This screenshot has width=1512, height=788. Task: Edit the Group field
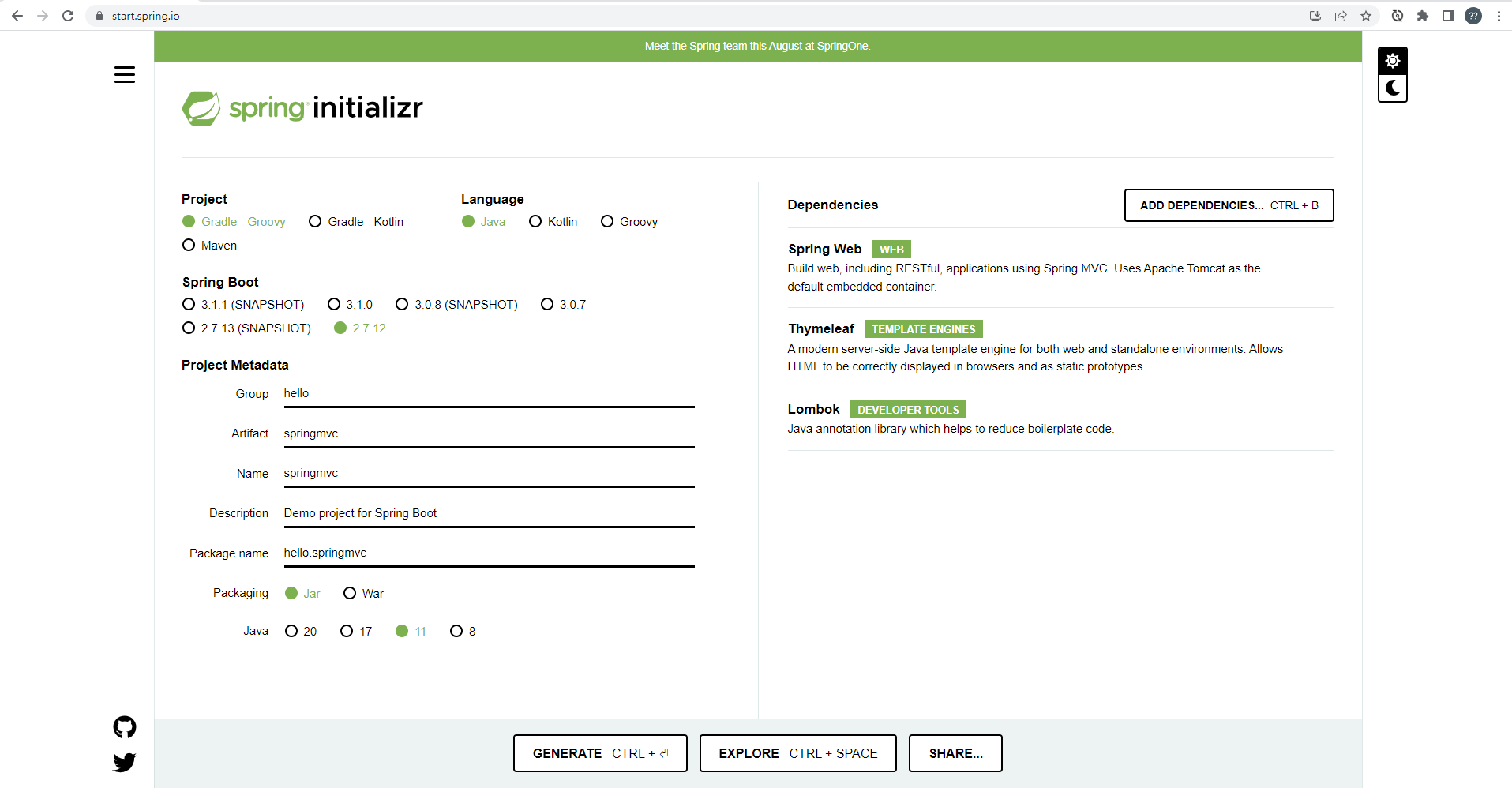click(490, 394)
